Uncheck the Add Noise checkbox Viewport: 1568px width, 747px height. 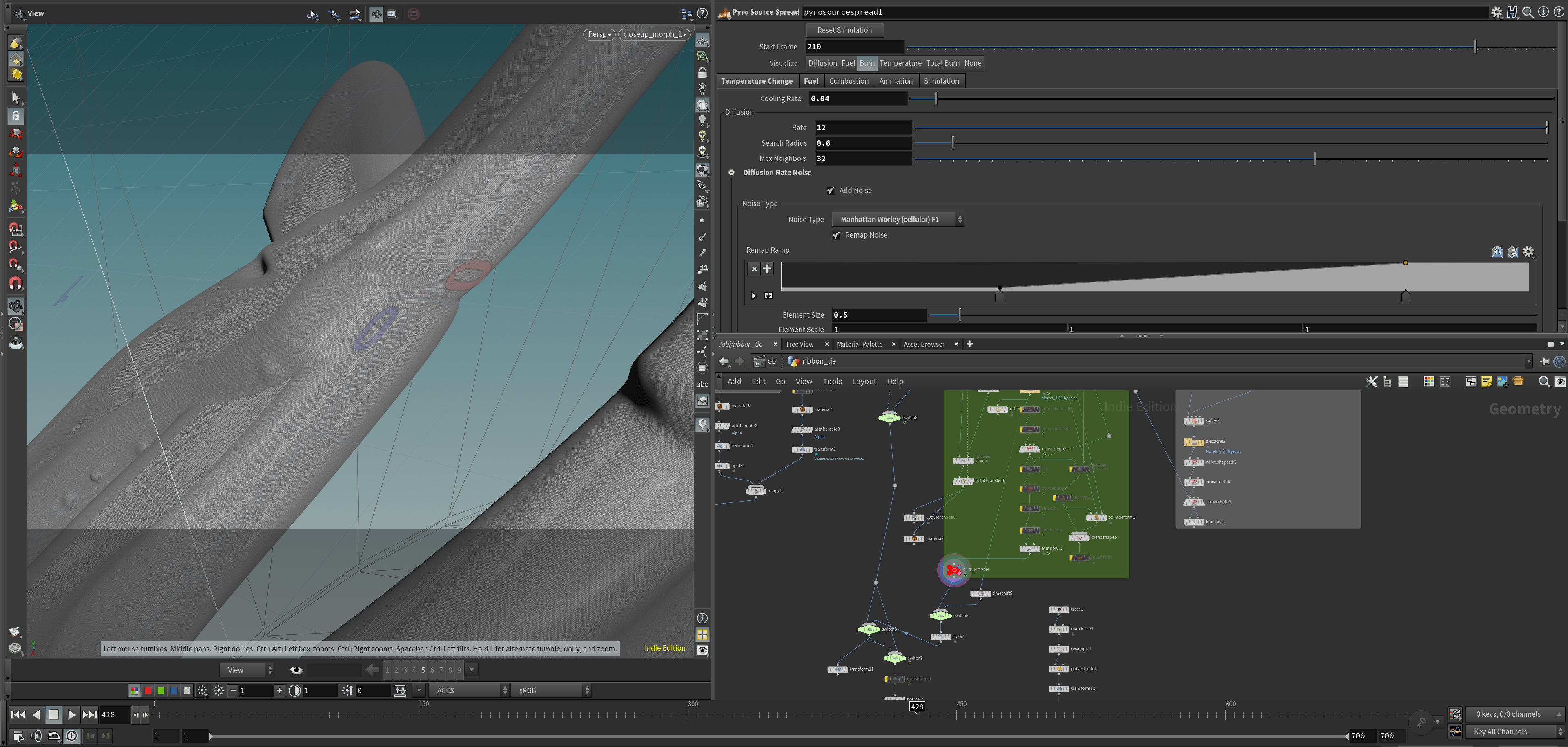[830, 190]
